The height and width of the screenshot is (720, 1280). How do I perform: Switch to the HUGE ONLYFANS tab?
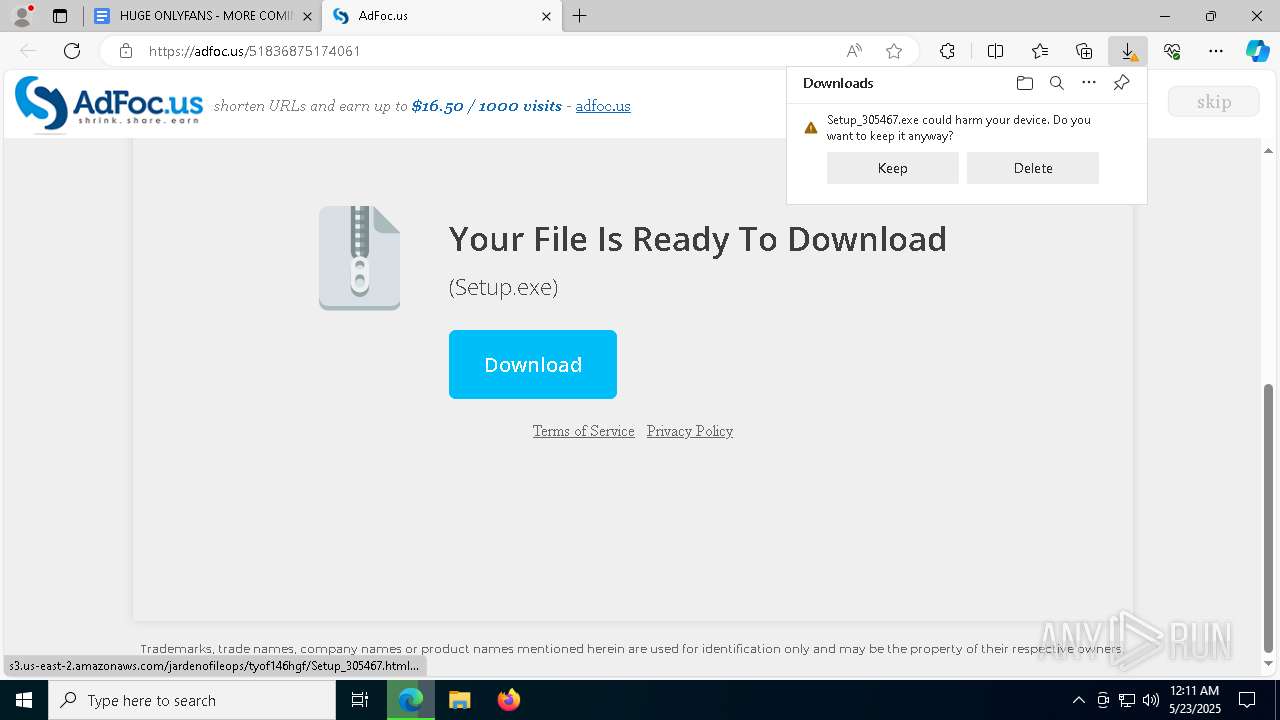point(205,16)
